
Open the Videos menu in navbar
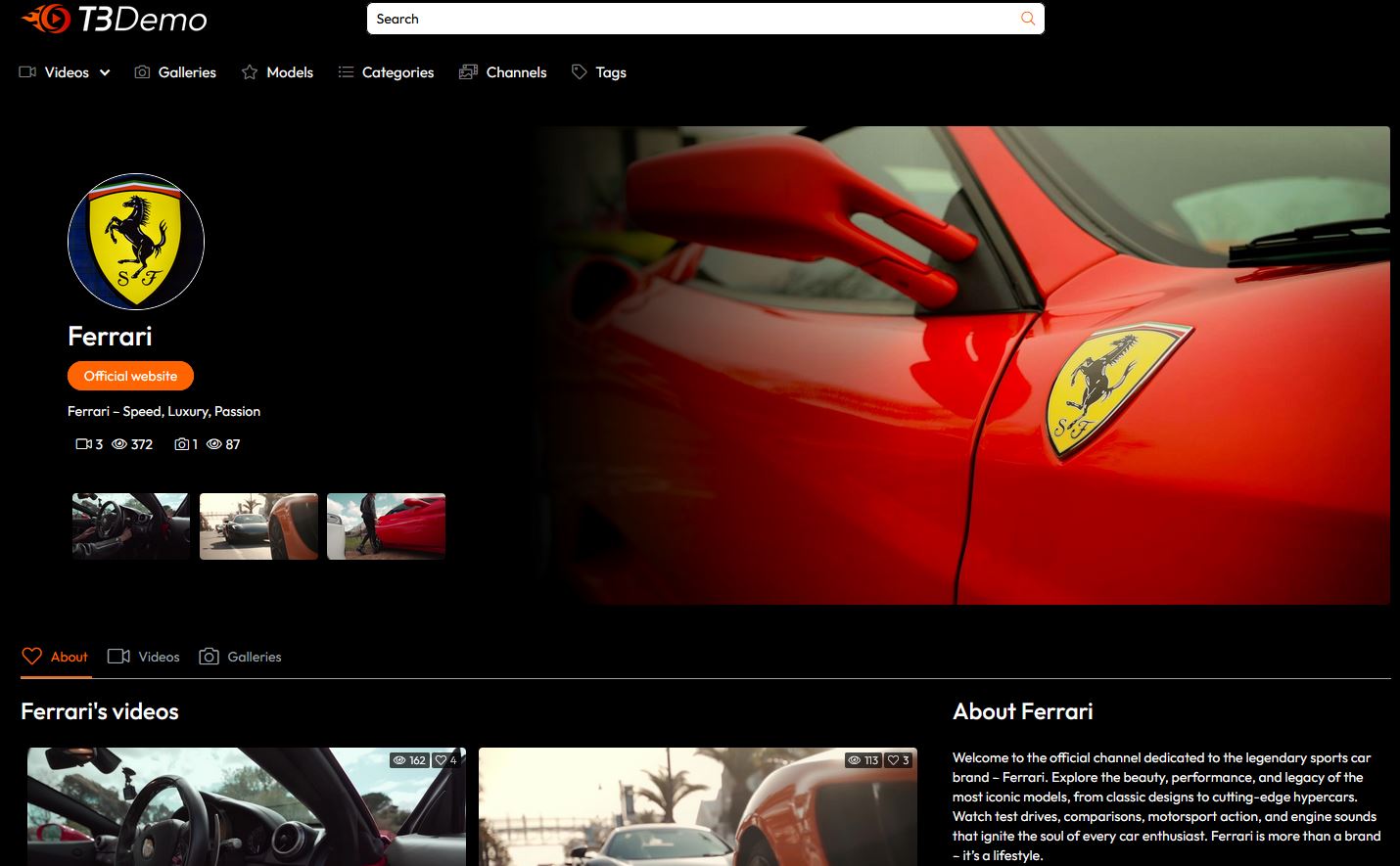66,72
